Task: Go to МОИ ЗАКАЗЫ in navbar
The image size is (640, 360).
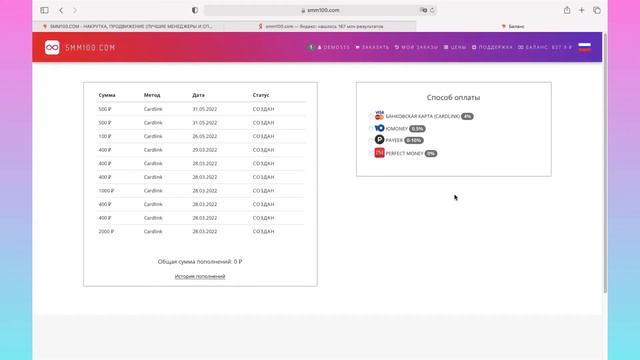Action: pyautogui.click(x=416, y=47)
